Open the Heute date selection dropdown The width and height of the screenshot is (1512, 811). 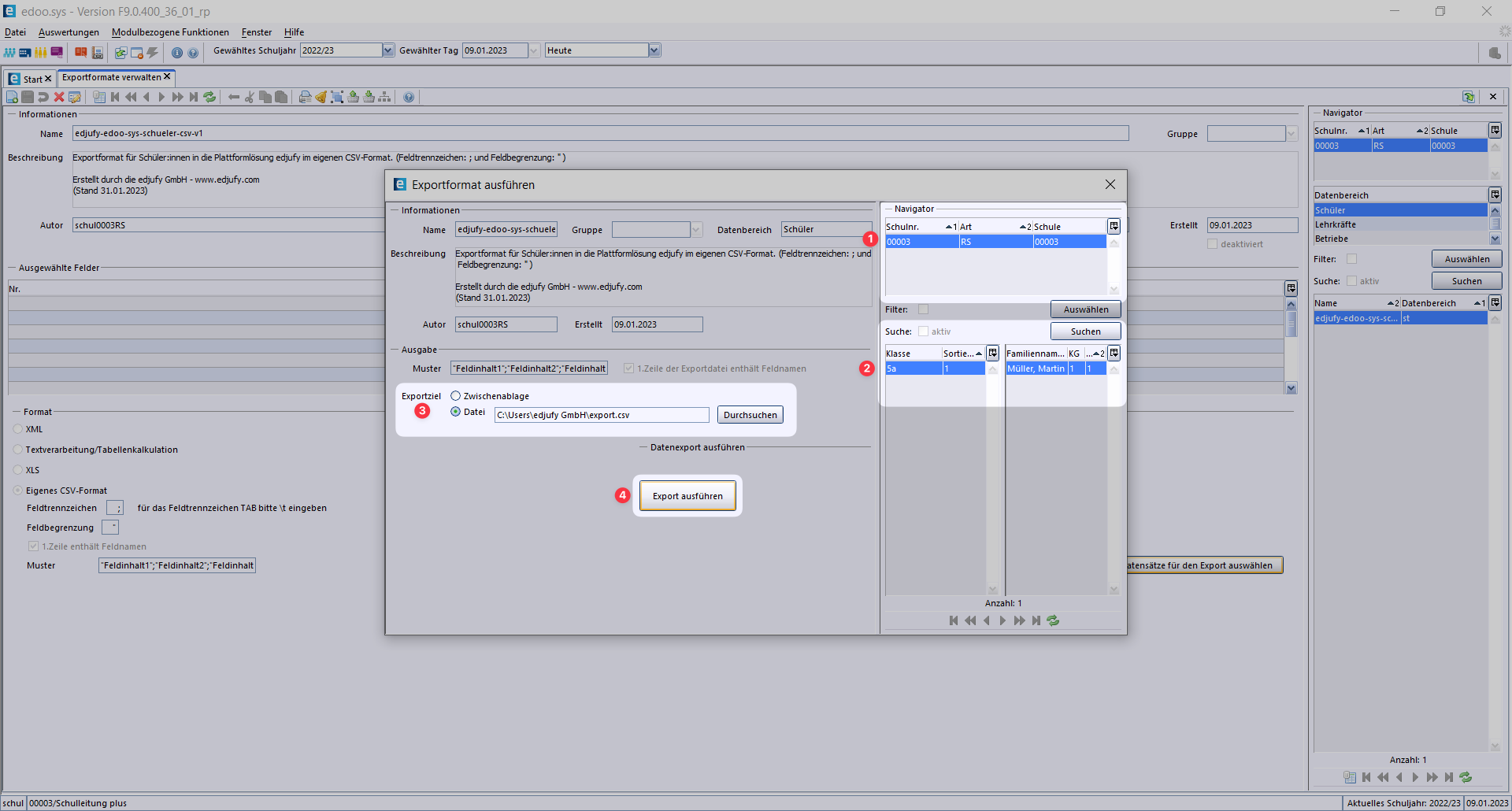[654, 50]
